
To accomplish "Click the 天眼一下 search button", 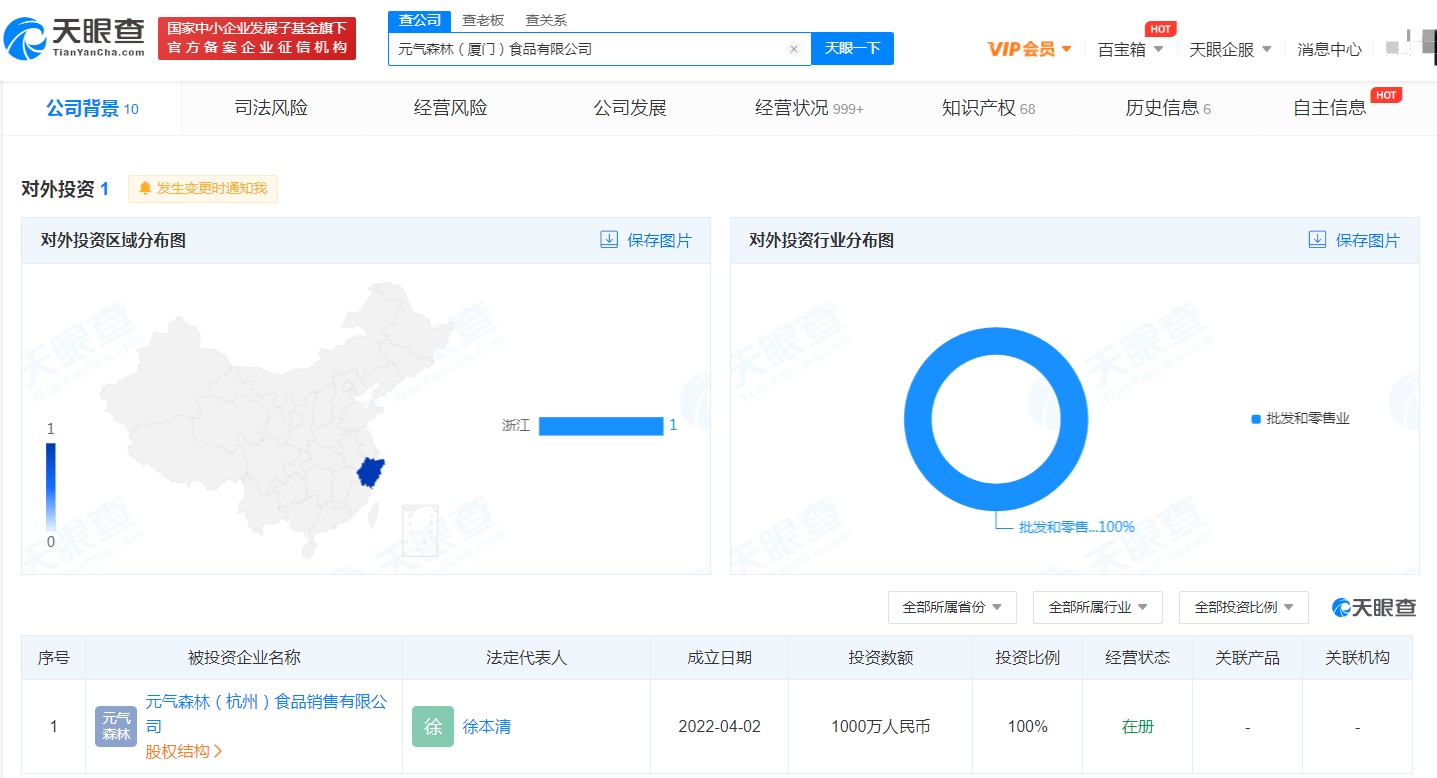I will tap(852, 48).
